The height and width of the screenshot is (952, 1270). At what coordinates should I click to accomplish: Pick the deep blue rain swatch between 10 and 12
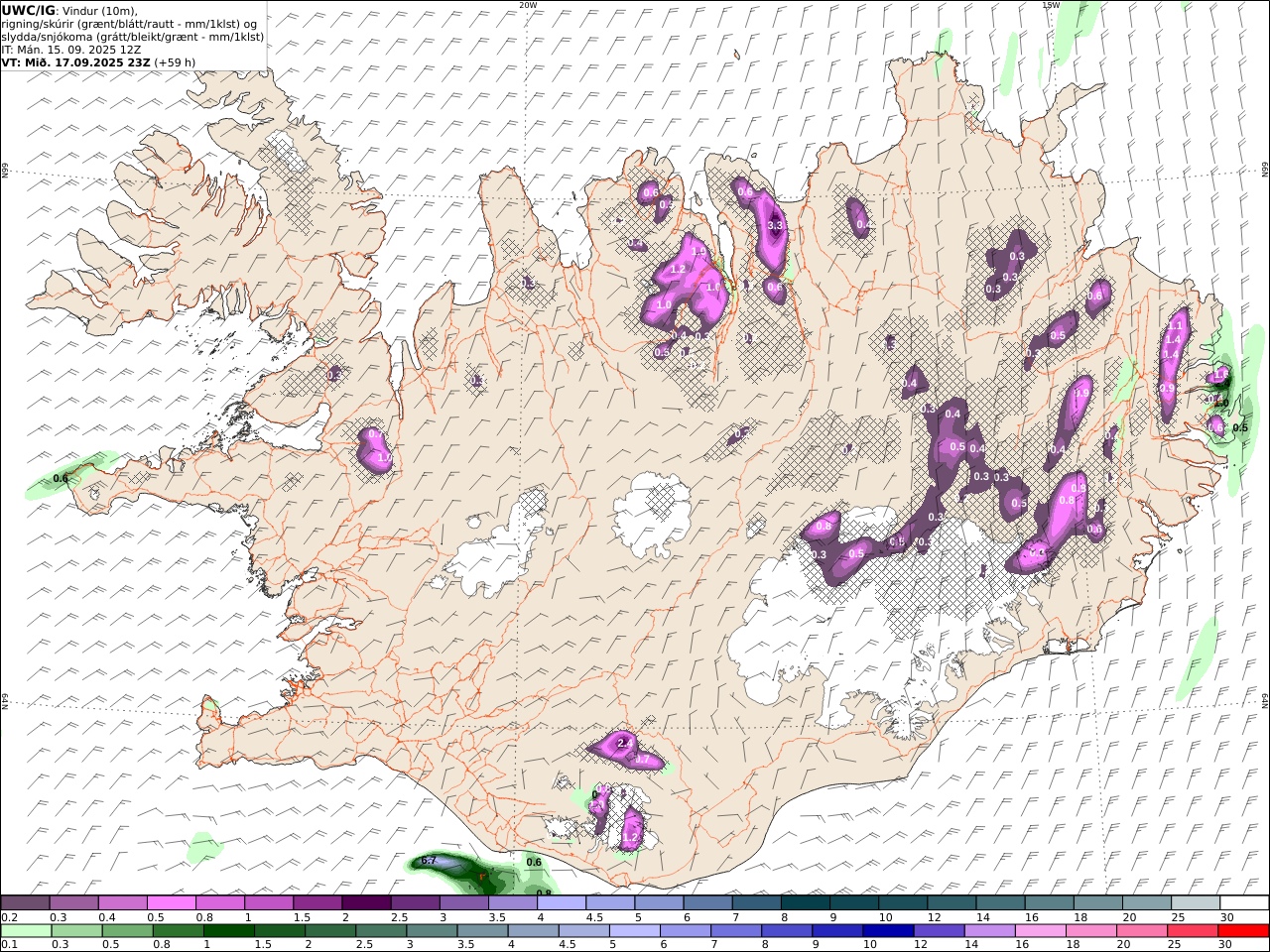click(889, 931)
